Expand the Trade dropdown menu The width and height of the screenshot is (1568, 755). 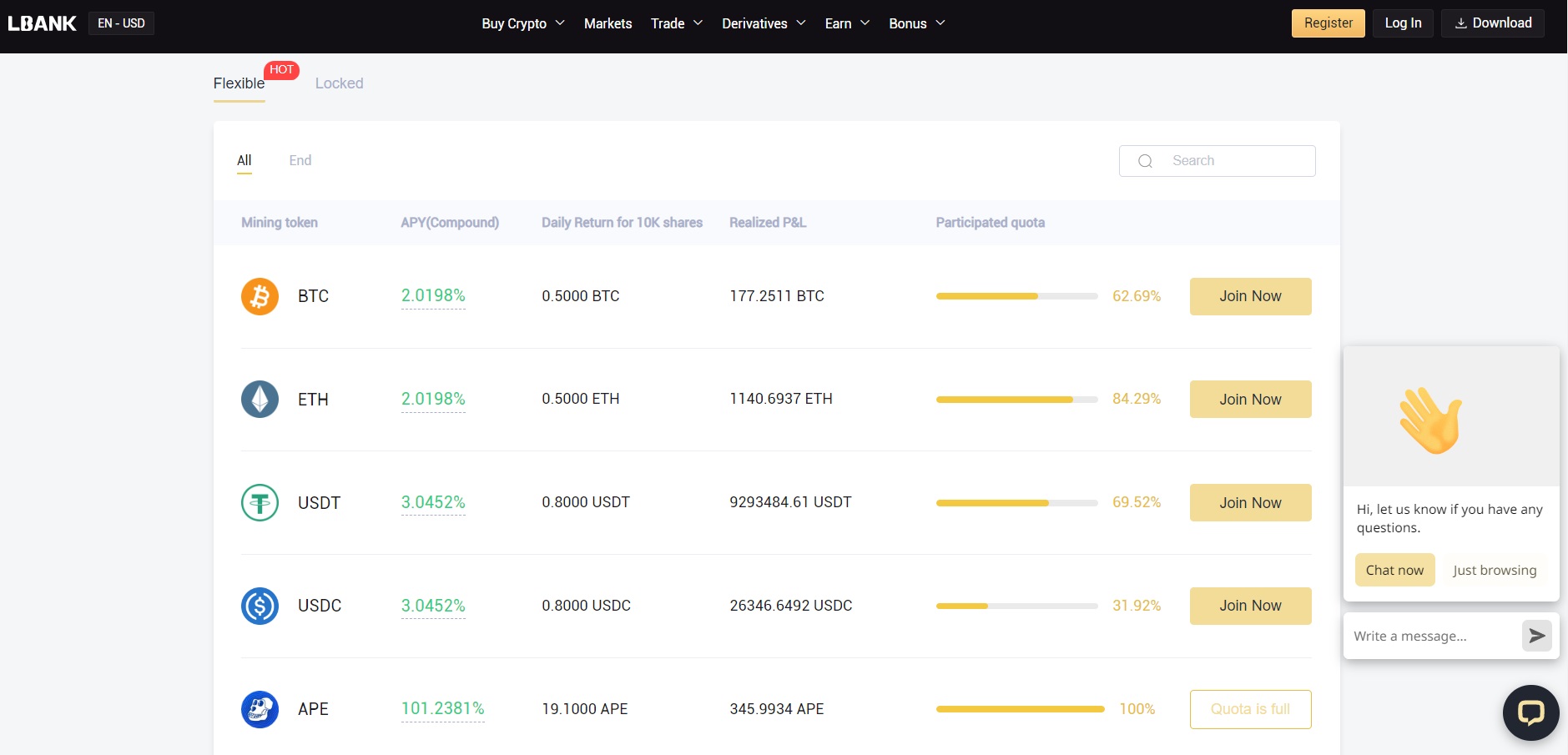click(677, 23)
